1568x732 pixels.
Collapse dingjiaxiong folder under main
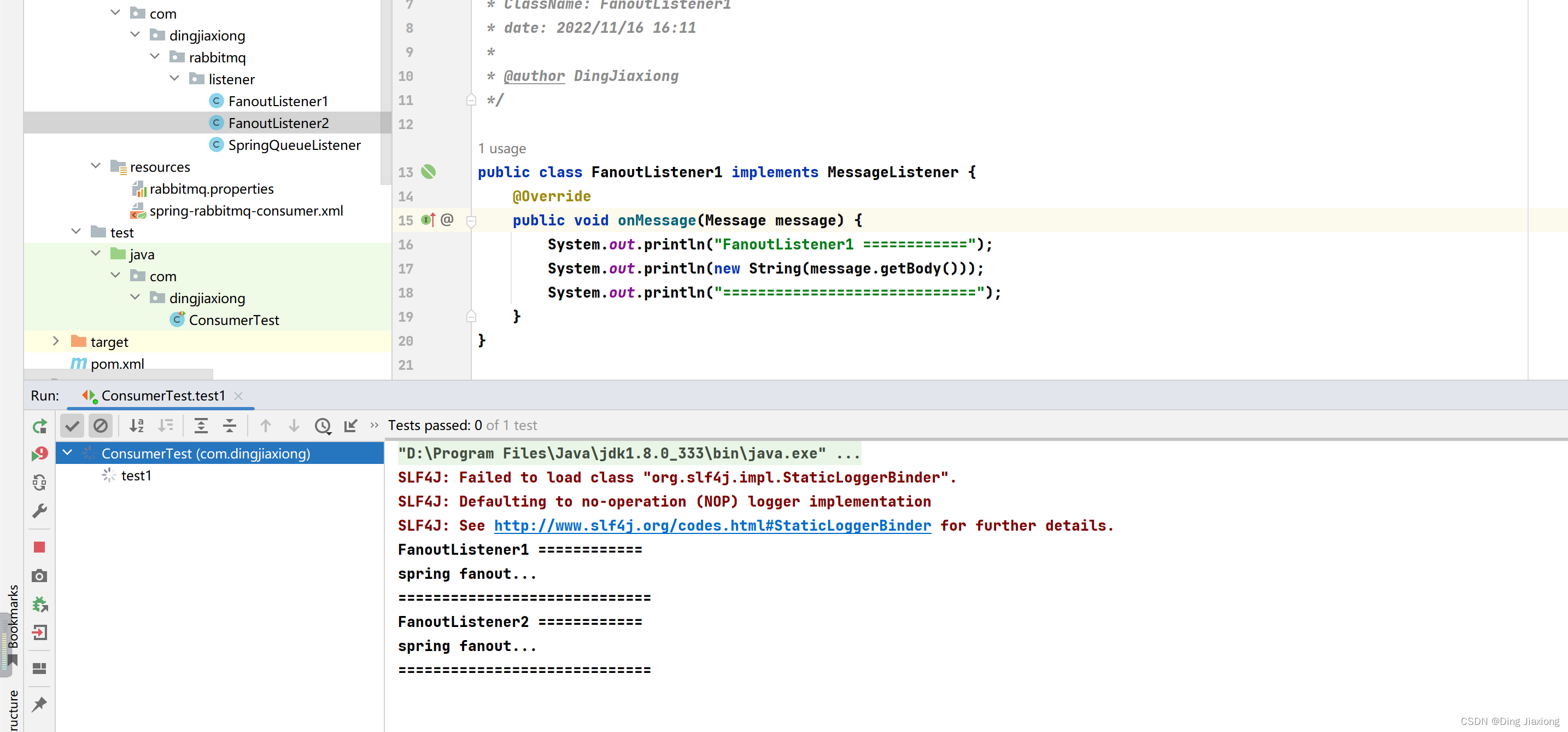(x=134, y=34)
